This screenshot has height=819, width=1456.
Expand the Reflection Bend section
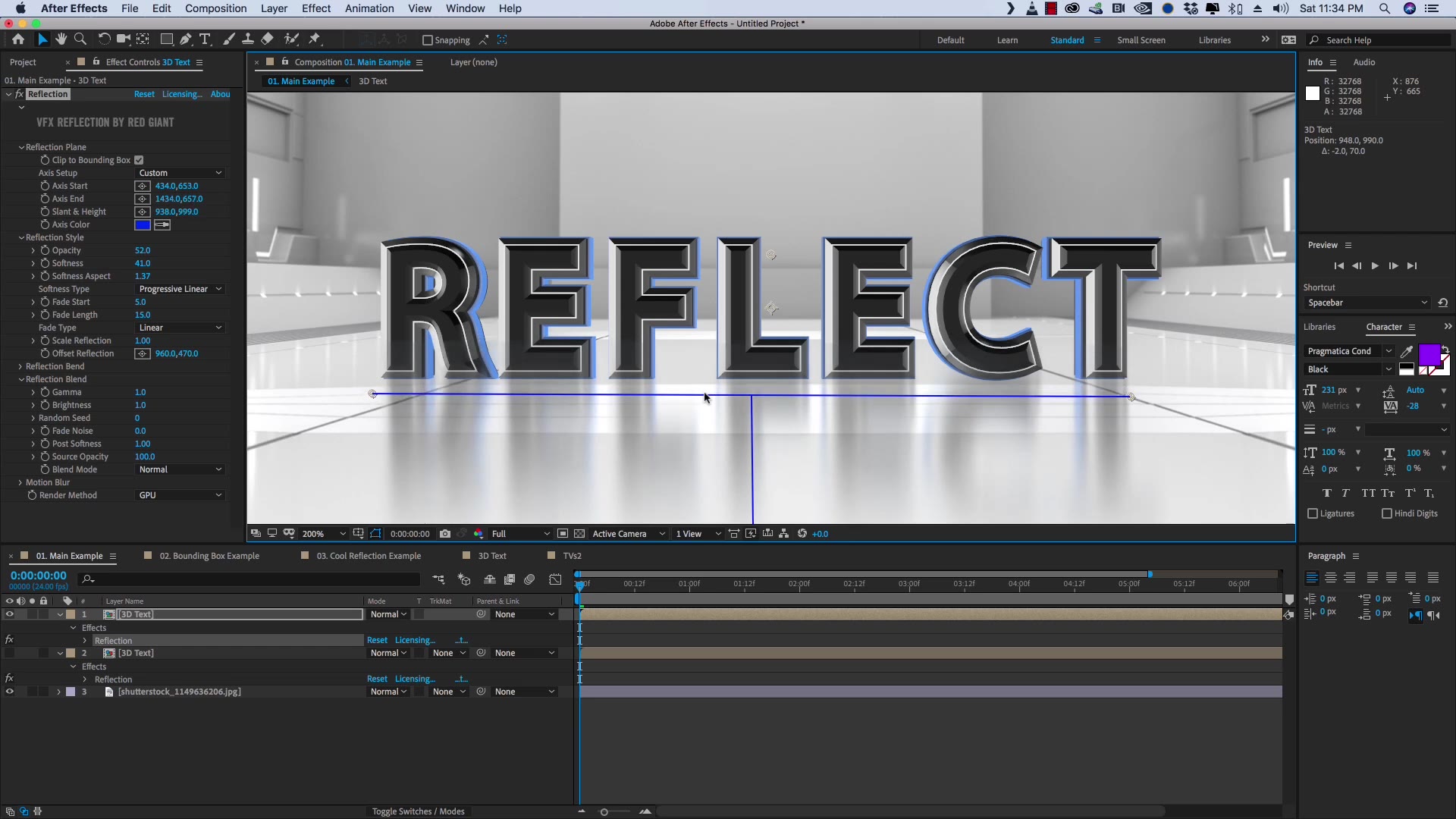click(x=20, y=366)
